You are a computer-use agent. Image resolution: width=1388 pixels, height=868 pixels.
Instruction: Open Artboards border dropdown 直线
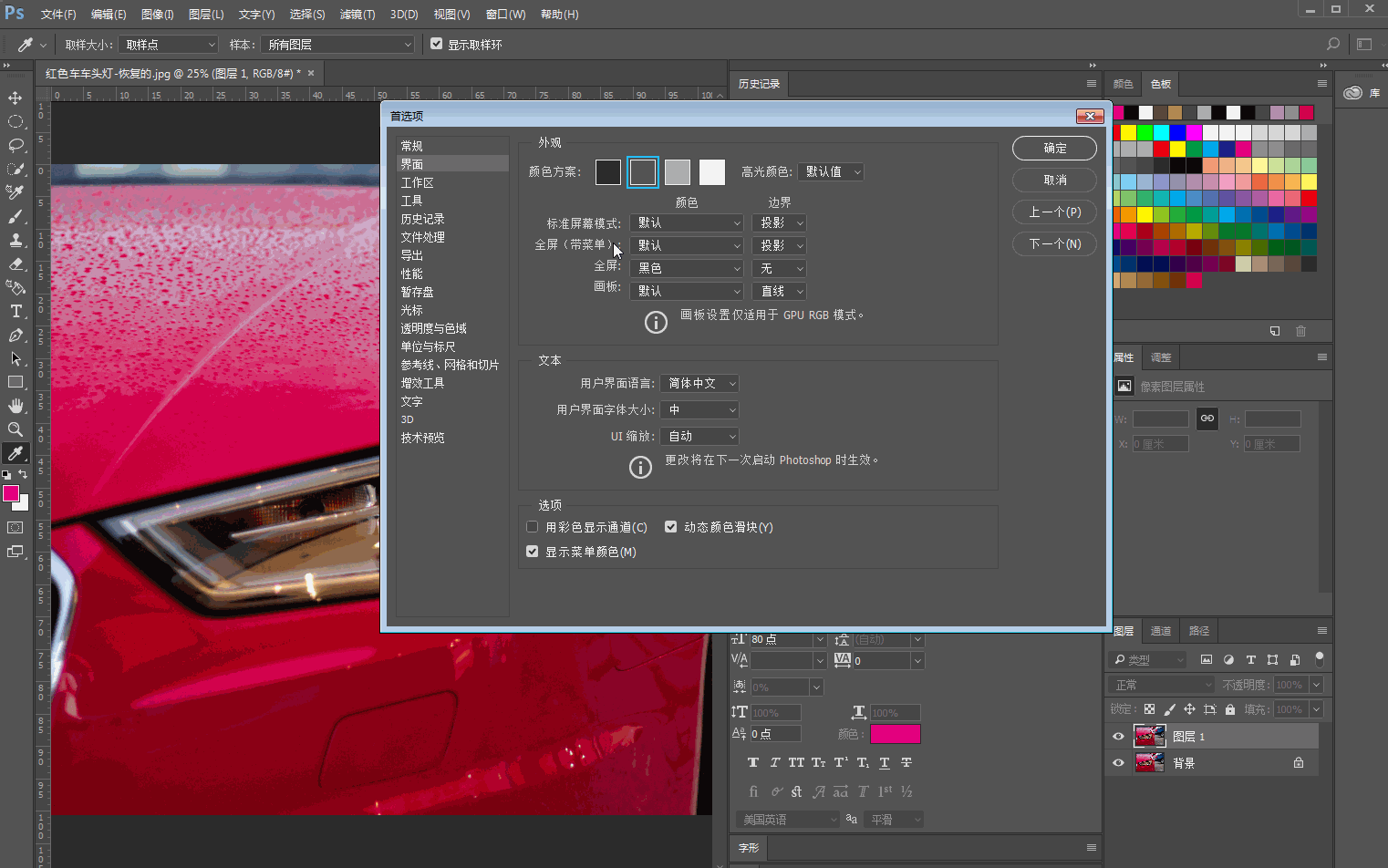[x=780, y=291]
